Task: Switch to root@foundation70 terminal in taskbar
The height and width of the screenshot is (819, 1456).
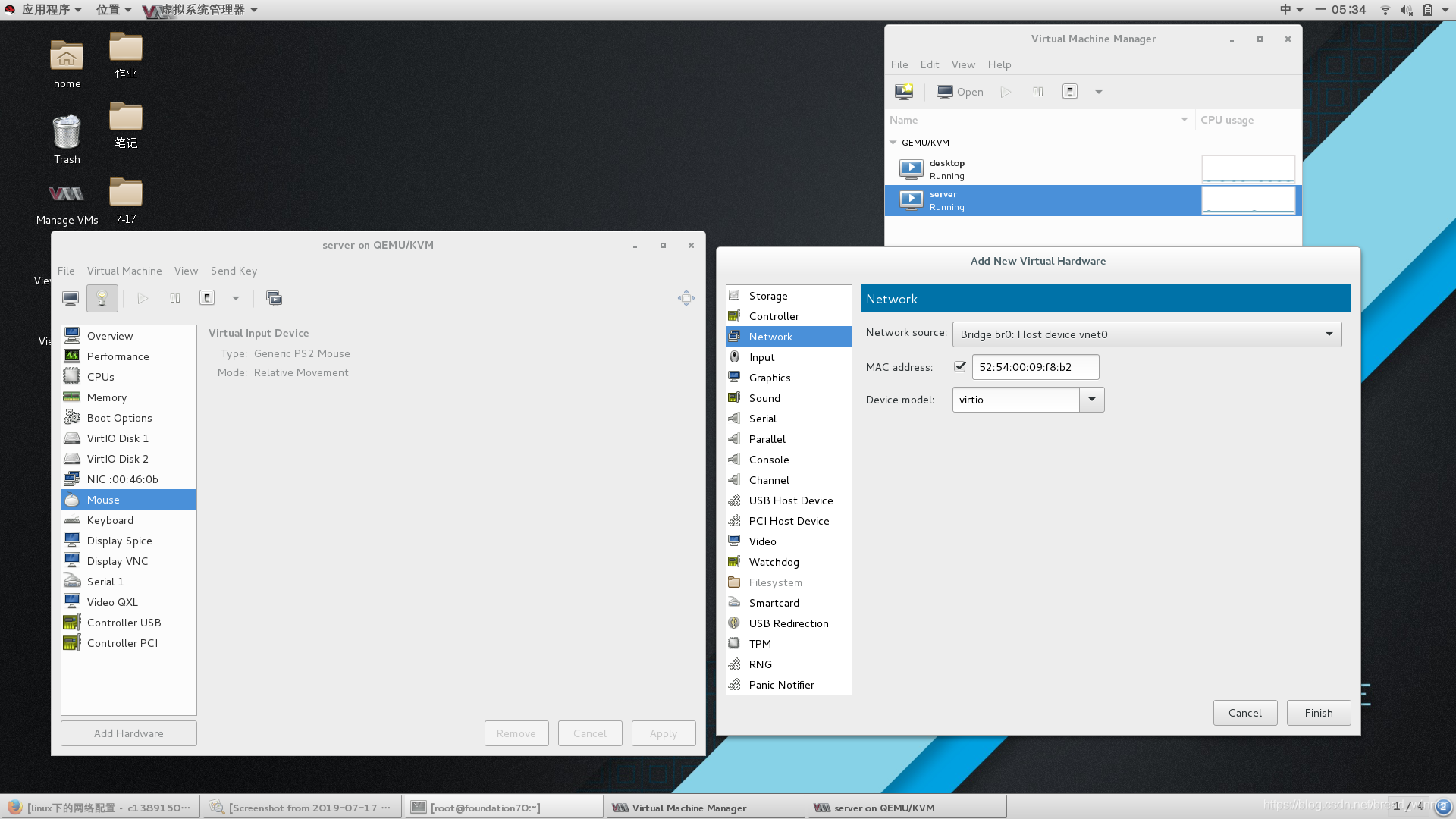Action: 503,808
